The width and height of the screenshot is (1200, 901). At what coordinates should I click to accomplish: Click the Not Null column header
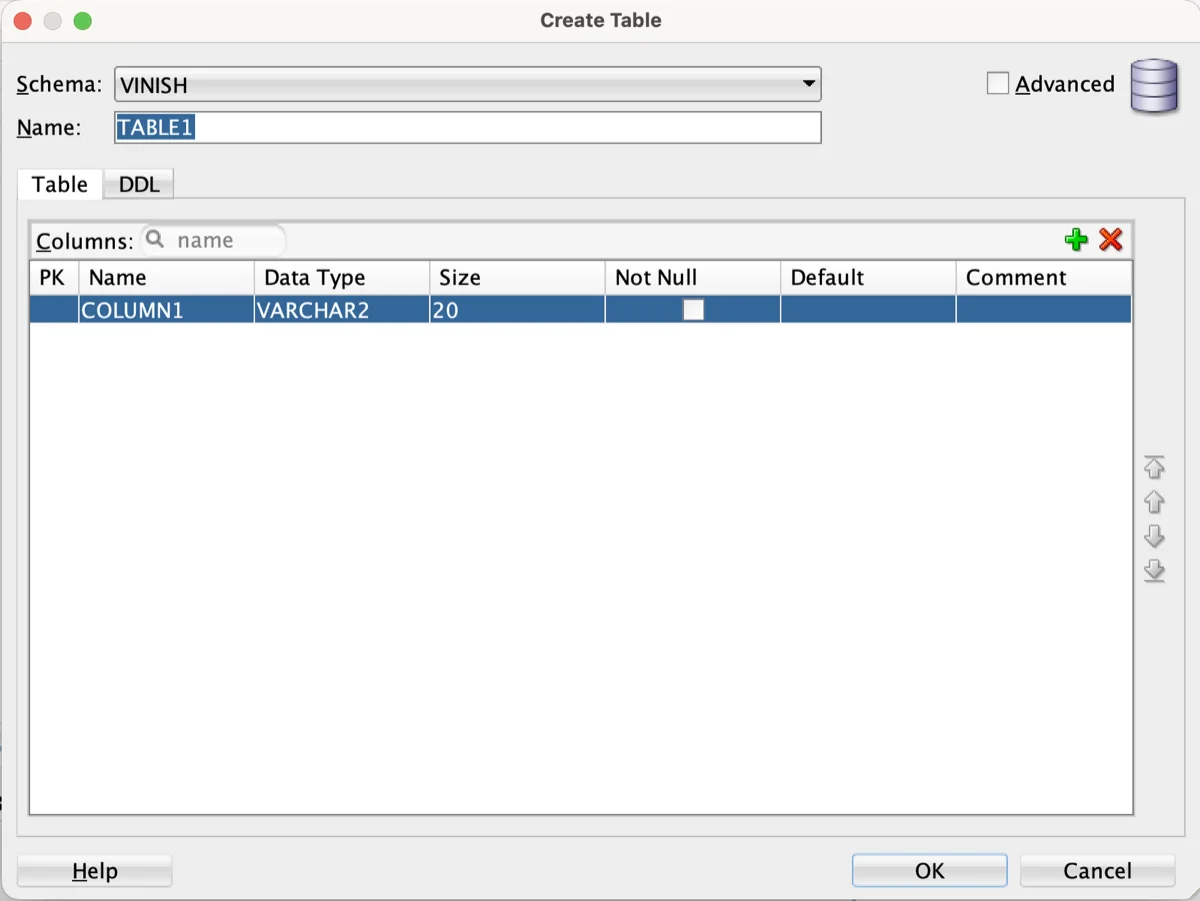click(x=693, y=278)
